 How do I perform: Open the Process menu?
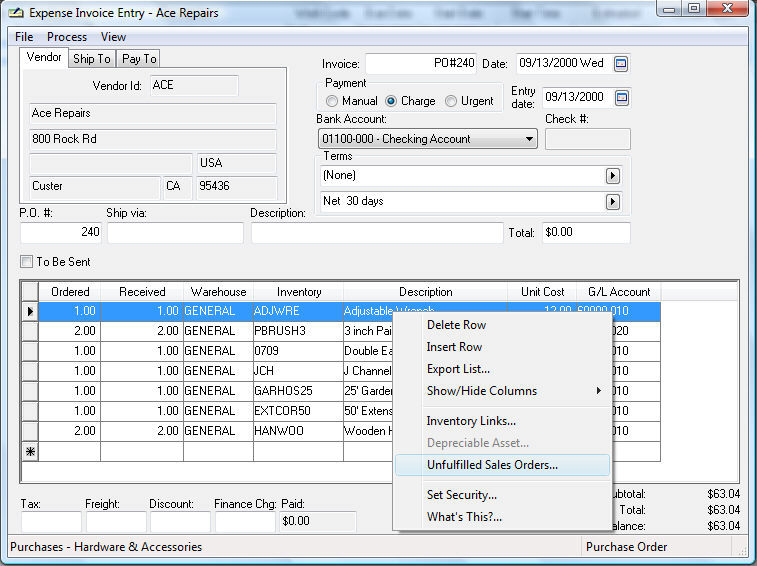point(67,37)
